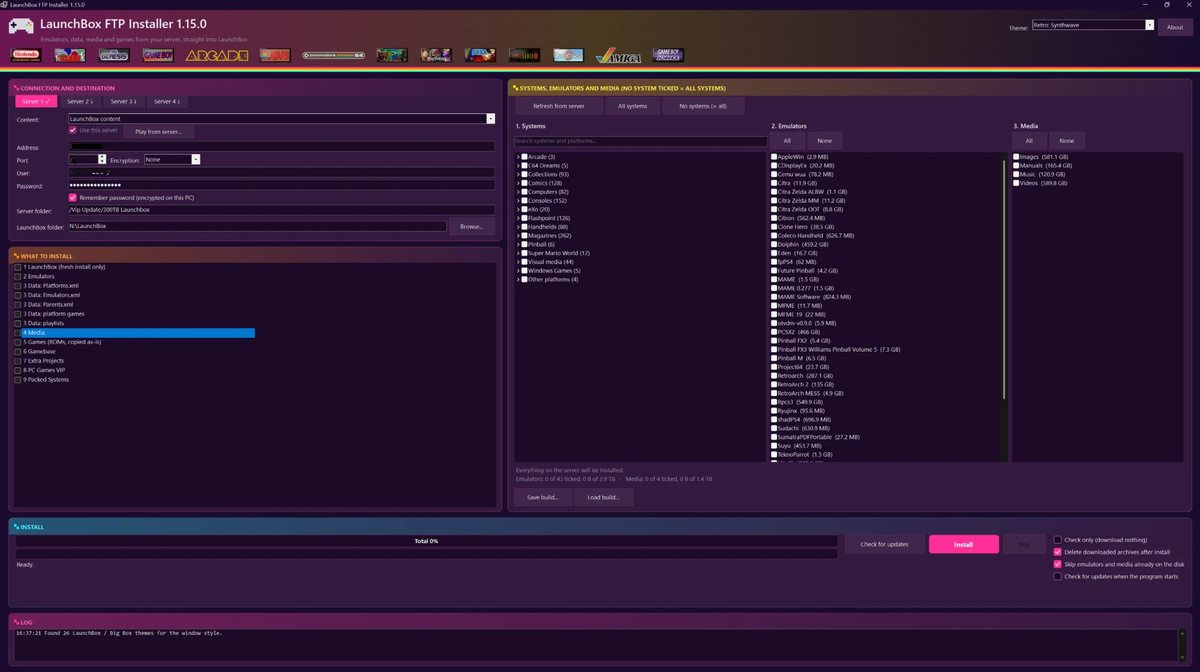Viewport: 1200px width, 672px height.
Task: Expand the Consoles tree node
Action: point(517,200)
